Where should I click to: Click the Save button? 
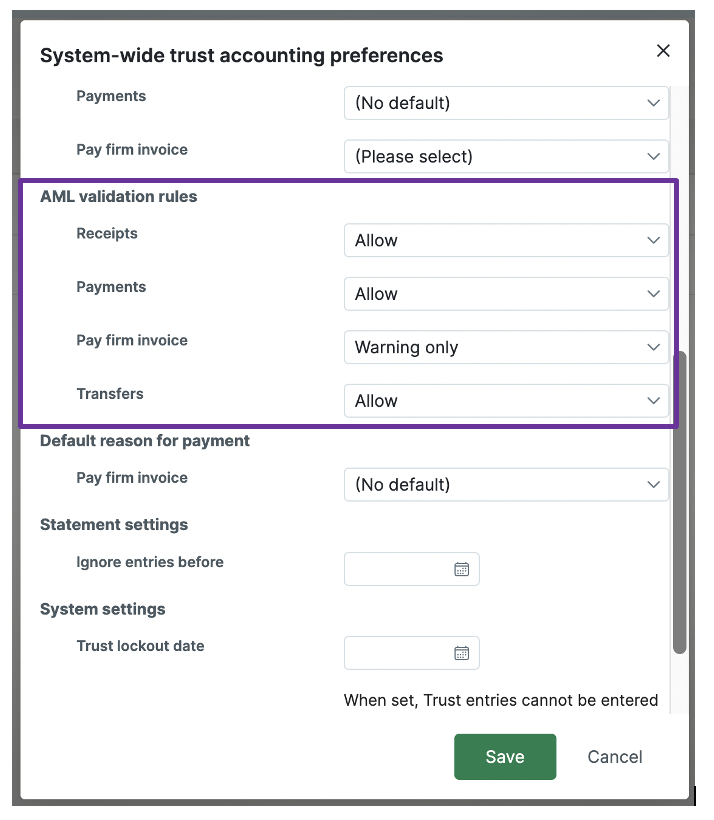[x=505, y=757]
